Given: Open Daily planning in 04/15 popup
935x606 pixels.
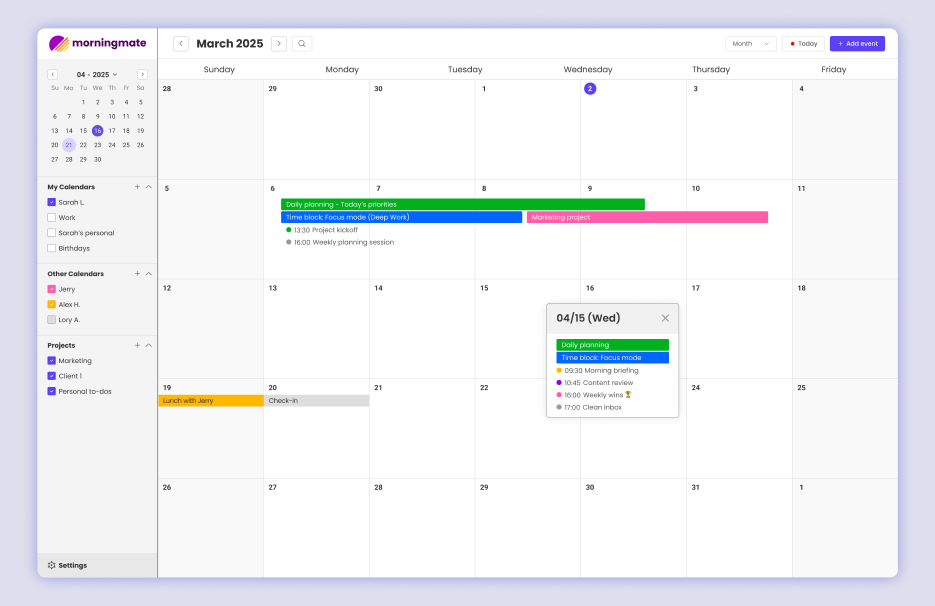Looking at the screenshot, I should pos(612,345).
